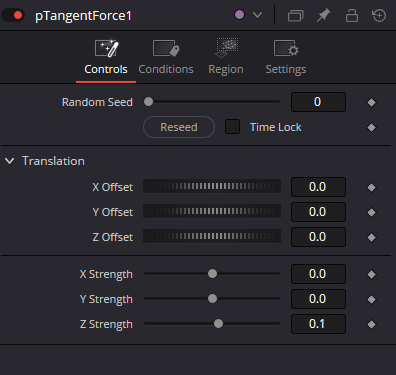This screenshot has height=375, width=396.
Task: Add keyframe for Time Lock
Action: (x=371, y=127)
